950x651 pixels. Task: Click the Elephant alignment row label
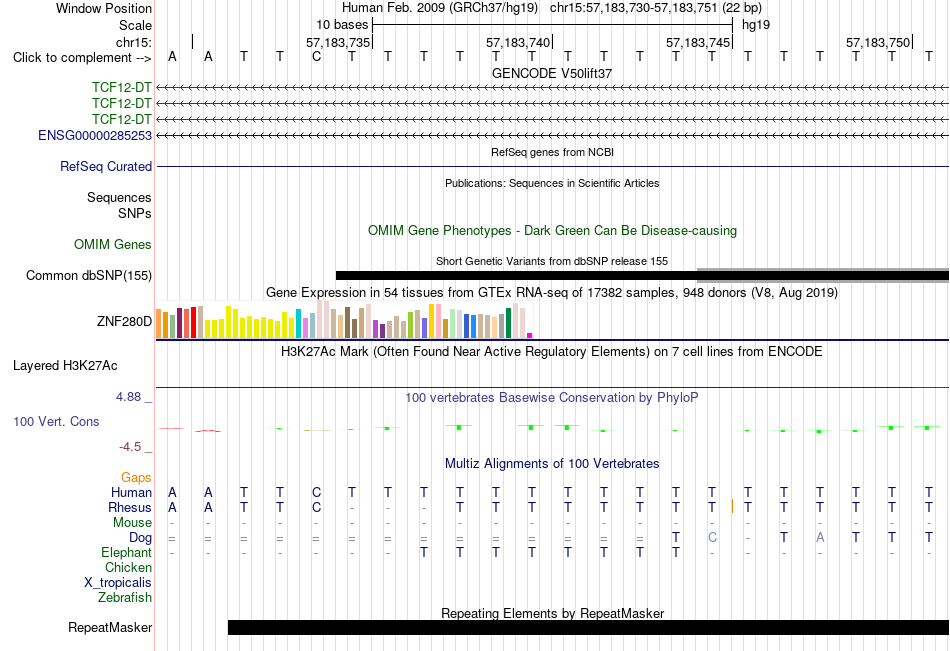coord(126,552)
